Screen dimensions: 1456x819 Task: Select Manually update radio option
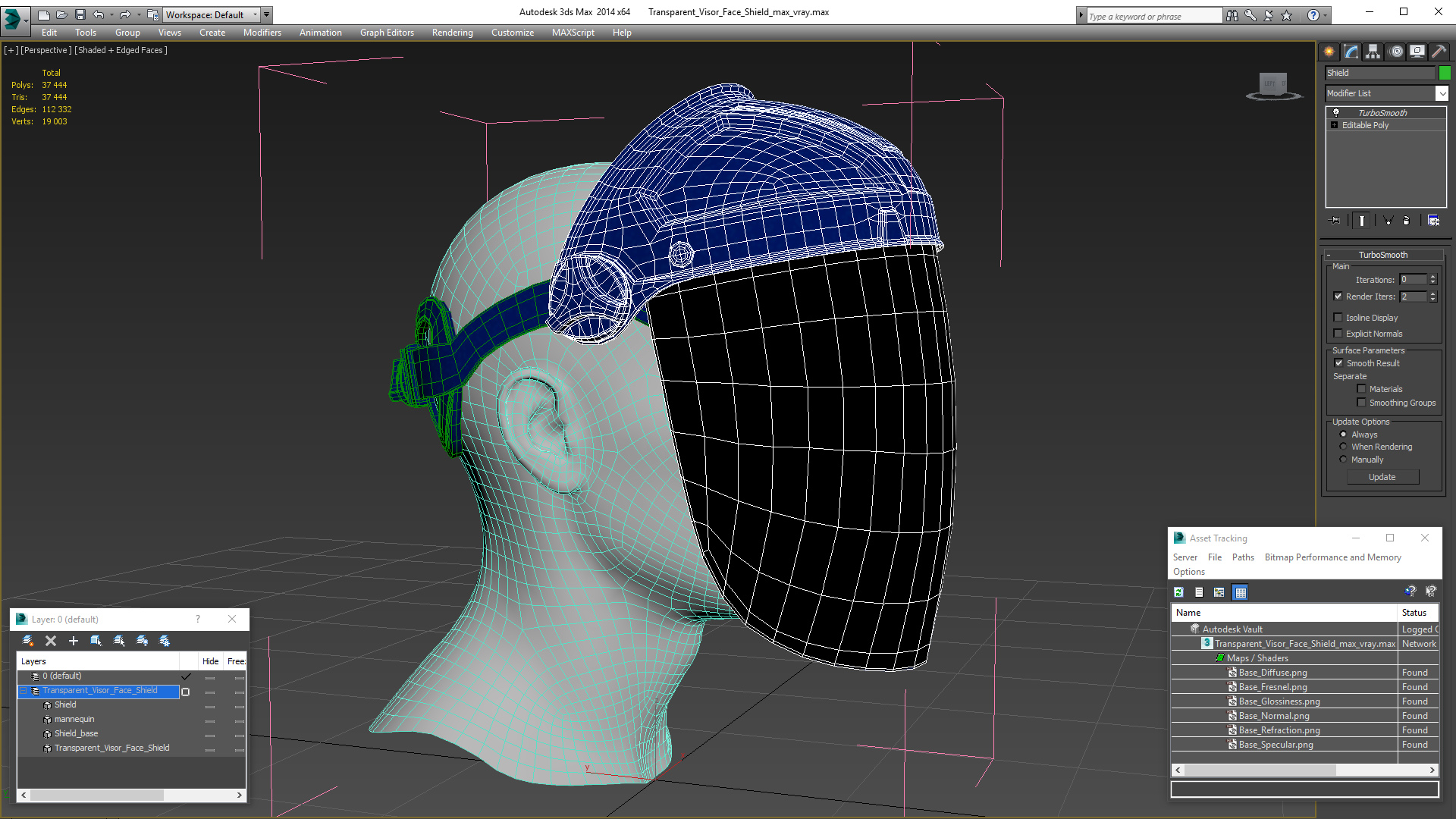point(1343,460)
